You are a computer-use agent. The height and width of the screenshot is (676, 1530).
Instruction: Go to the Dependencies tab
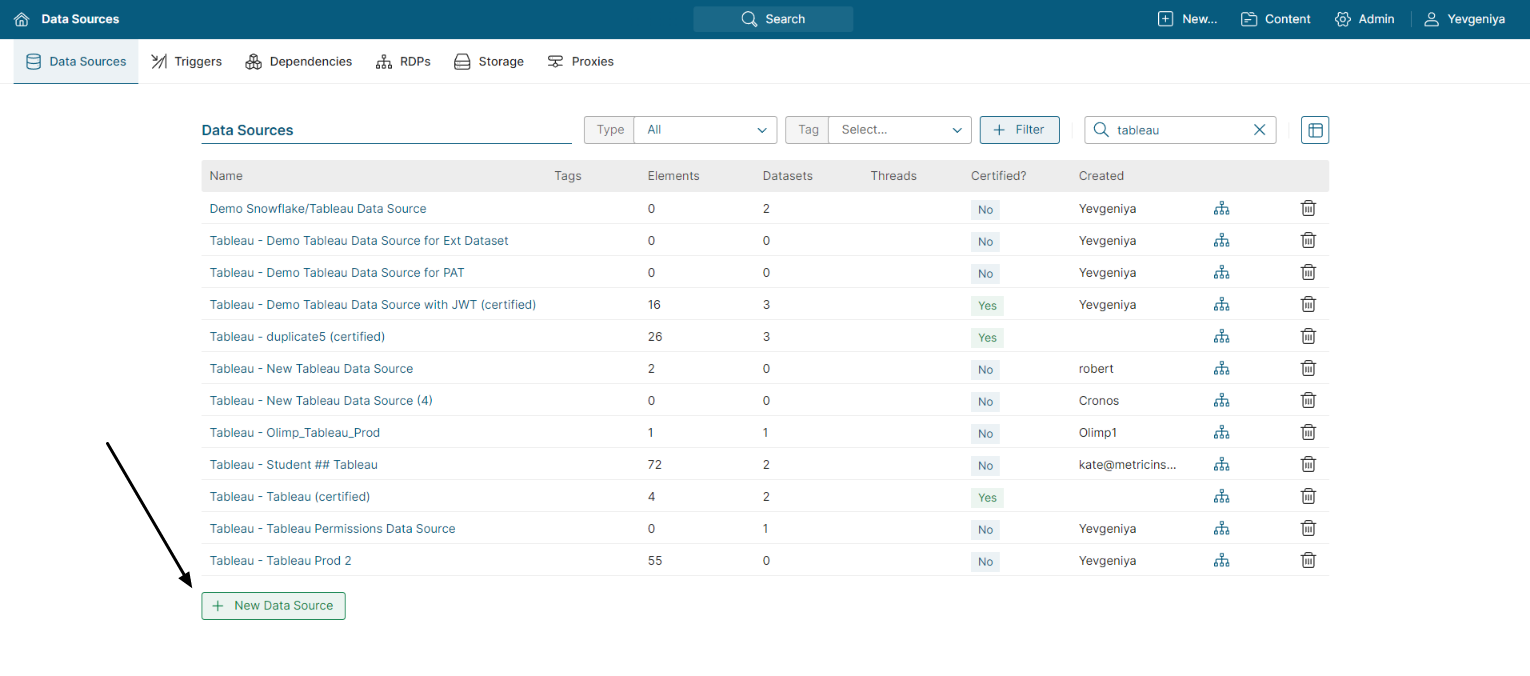coord(299,61)
